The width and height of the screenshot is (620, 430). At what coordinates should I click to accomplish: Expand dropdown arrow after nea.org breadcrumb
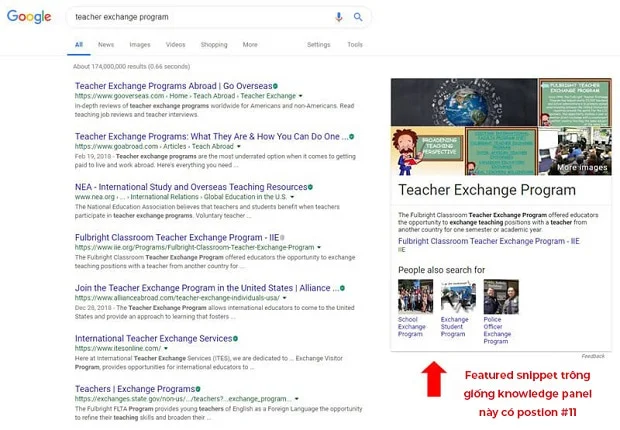coord(292,197)
